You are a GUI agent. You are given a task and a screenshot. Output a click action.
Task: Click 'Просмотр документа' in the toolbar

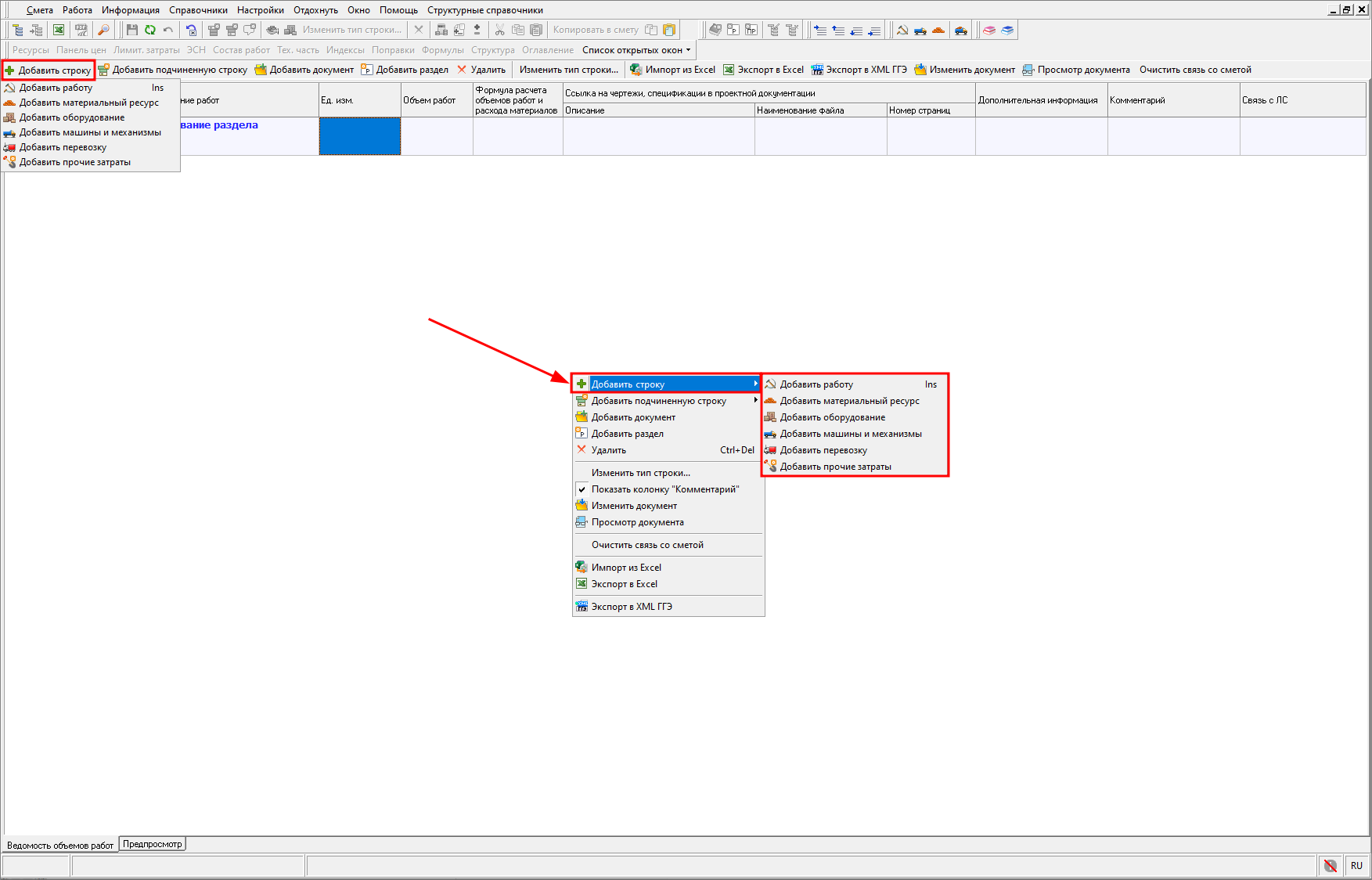1076,70
